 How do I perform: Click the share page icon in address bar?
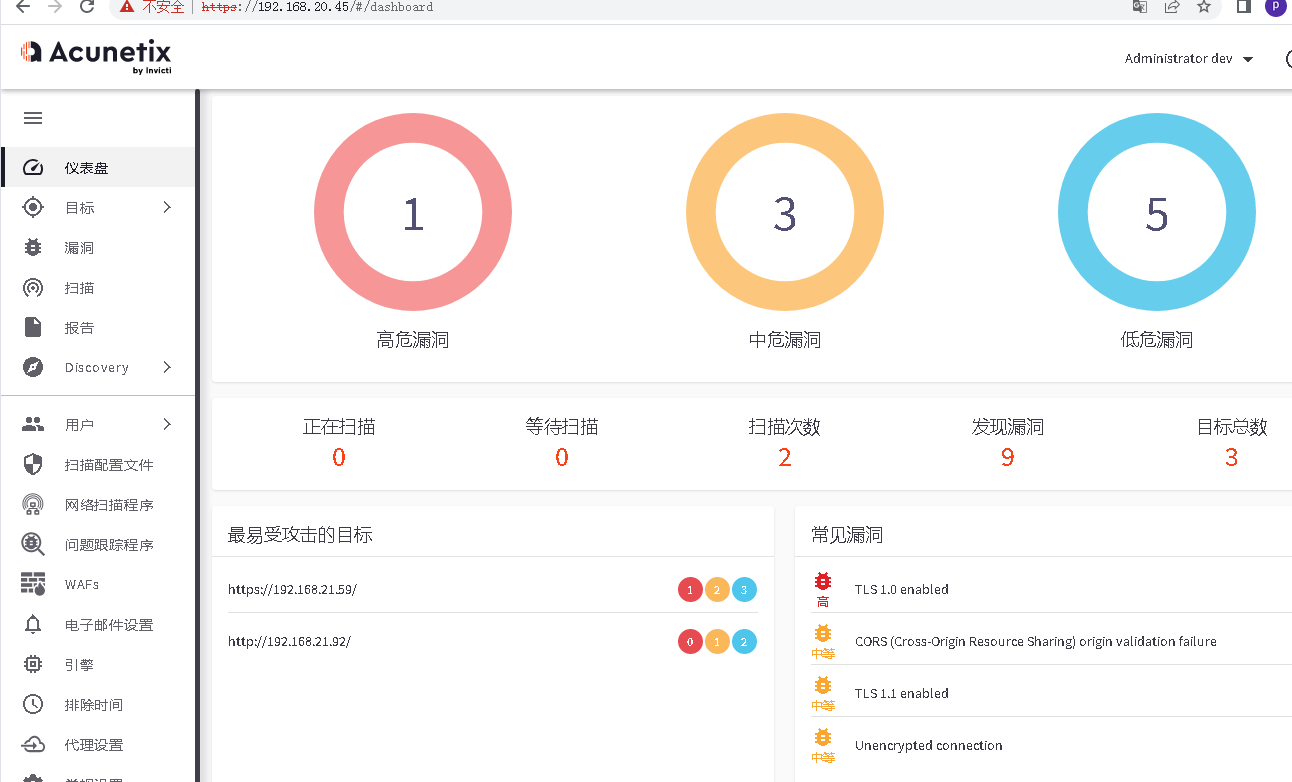(x=1172, y=6)
